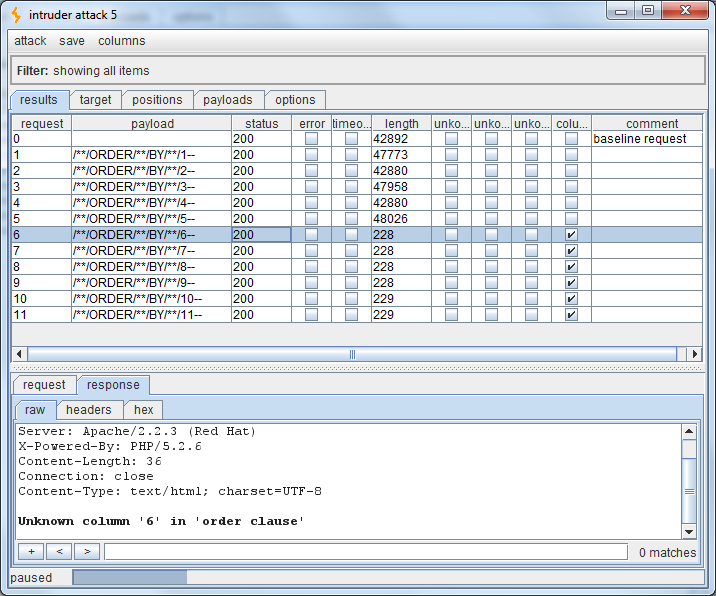This screenshot has height=596, width=716.
Task: Minimize the intruder attack window
Action: 621,11
